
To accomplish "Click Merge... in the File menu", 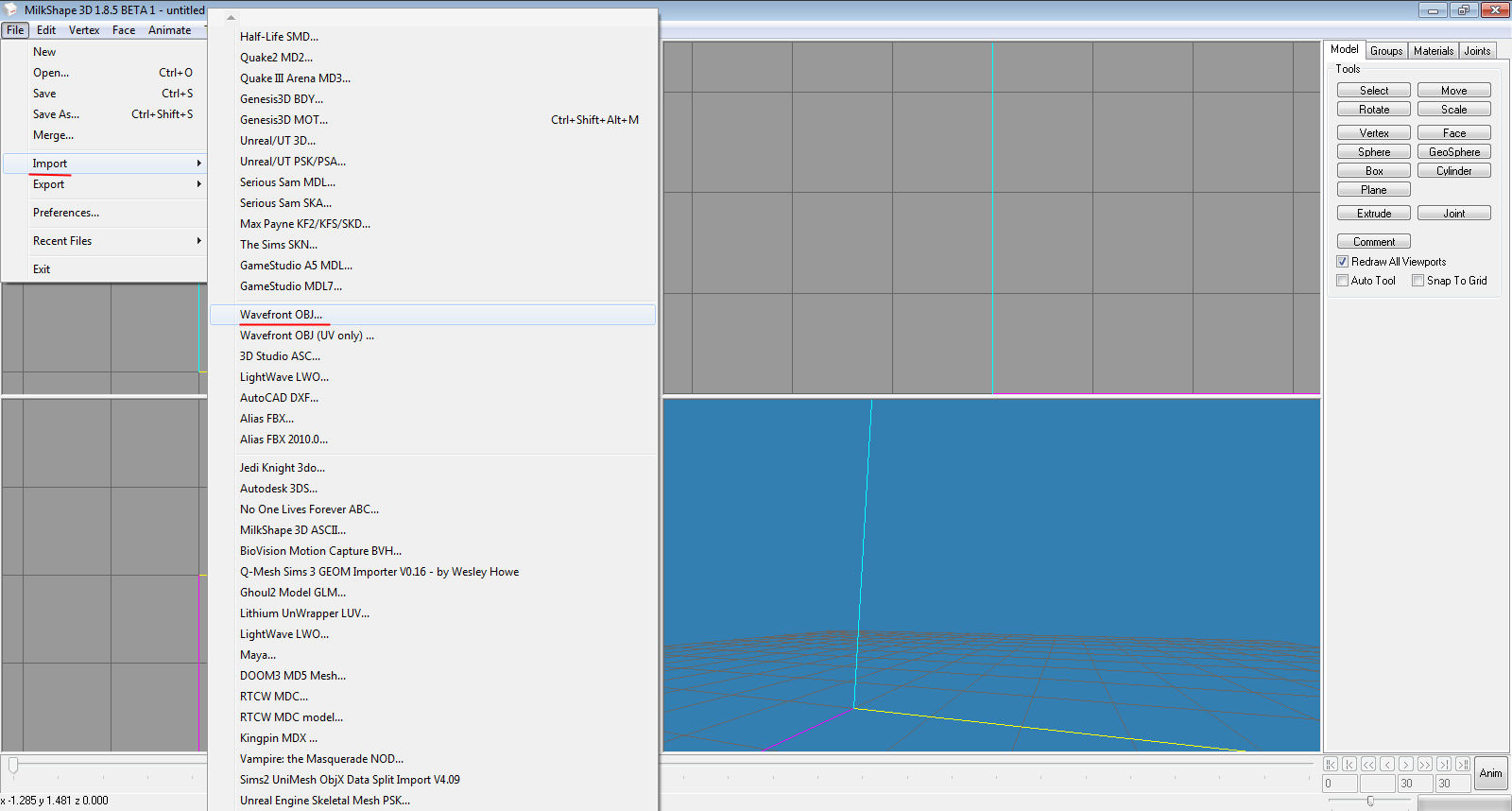I will tap(104, 135).
